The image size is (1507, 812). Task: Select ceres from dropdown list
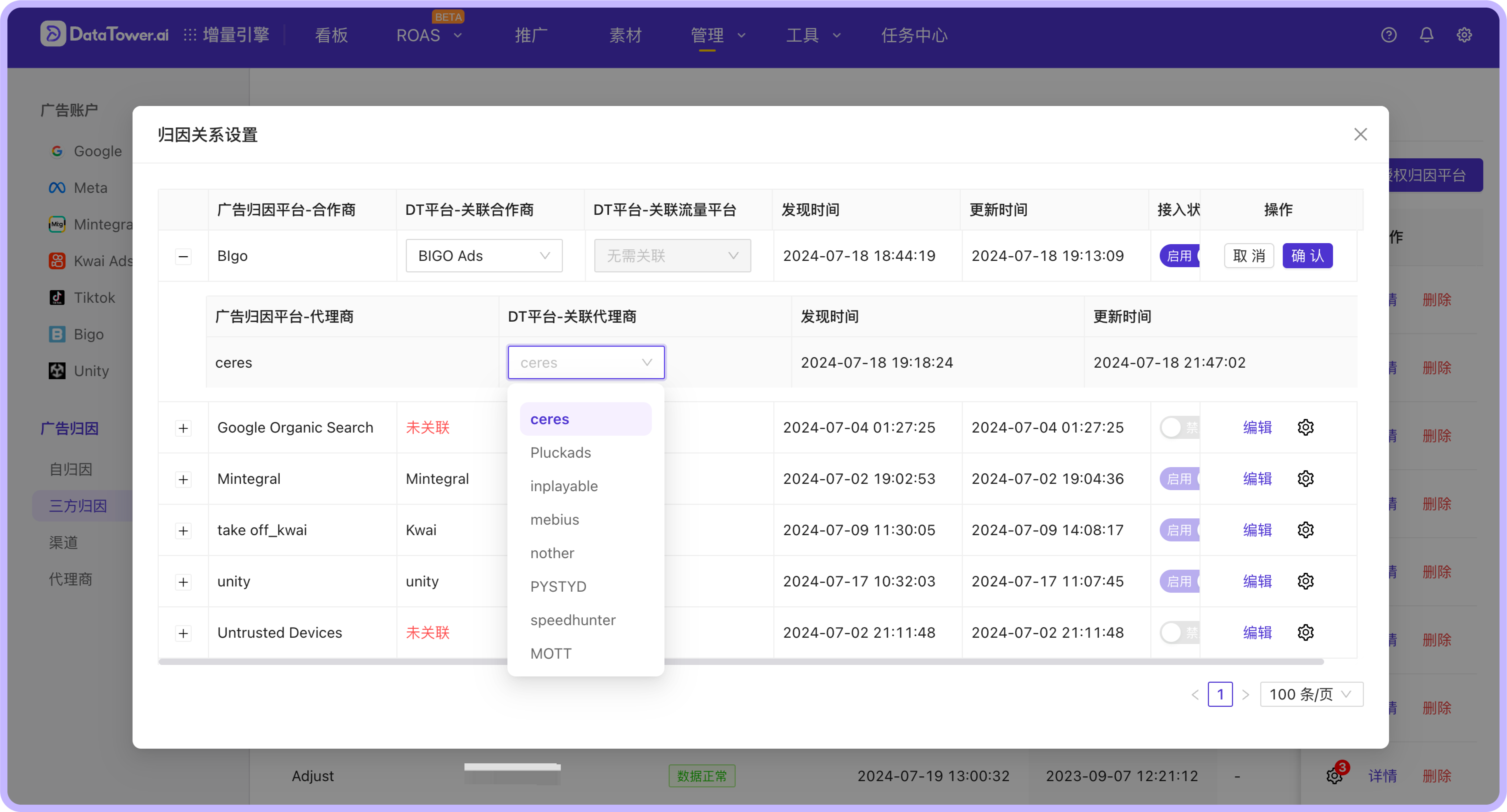pos(585,419)
